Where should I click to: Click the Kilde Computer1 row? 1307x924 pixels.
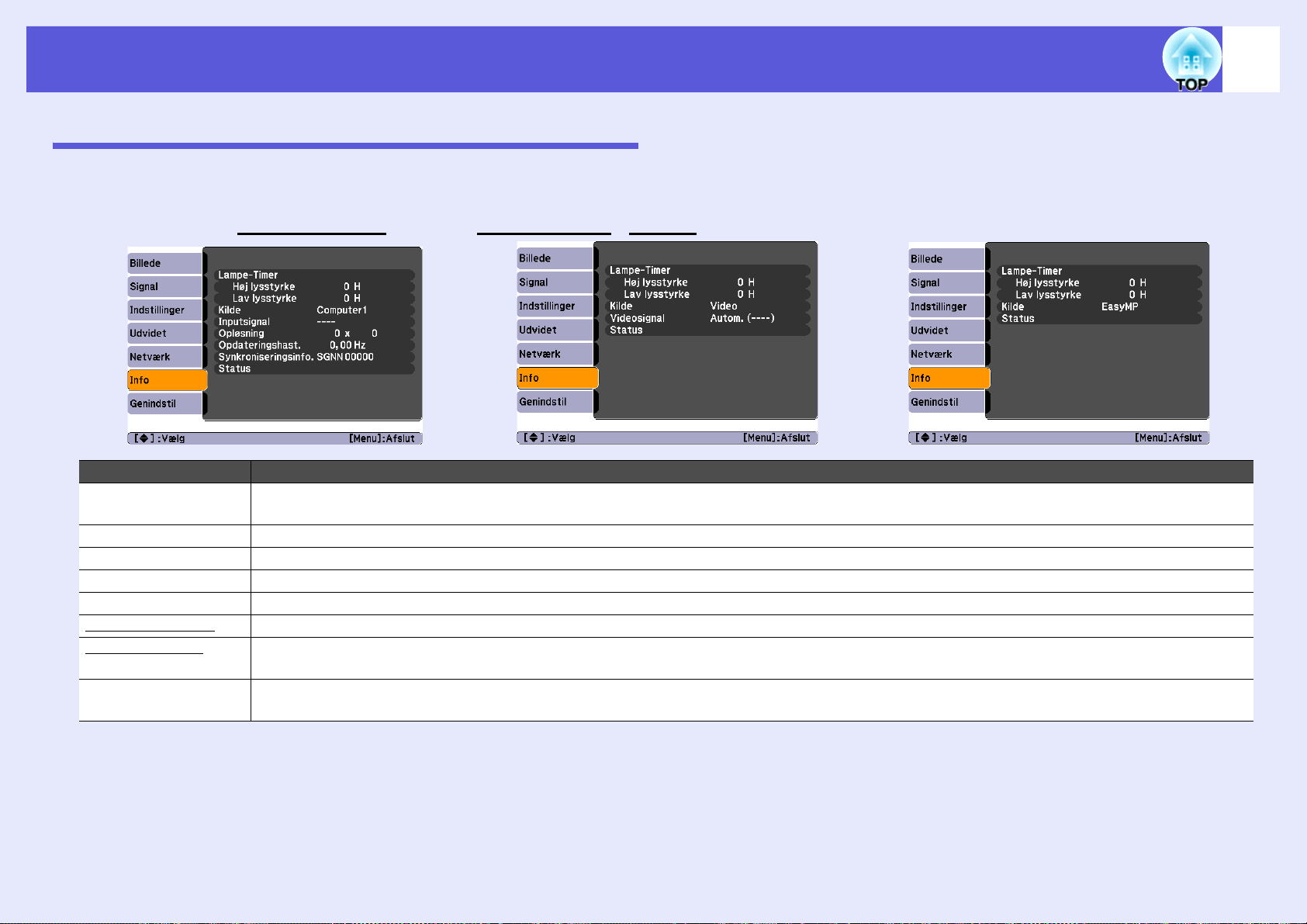coord(314,310)
